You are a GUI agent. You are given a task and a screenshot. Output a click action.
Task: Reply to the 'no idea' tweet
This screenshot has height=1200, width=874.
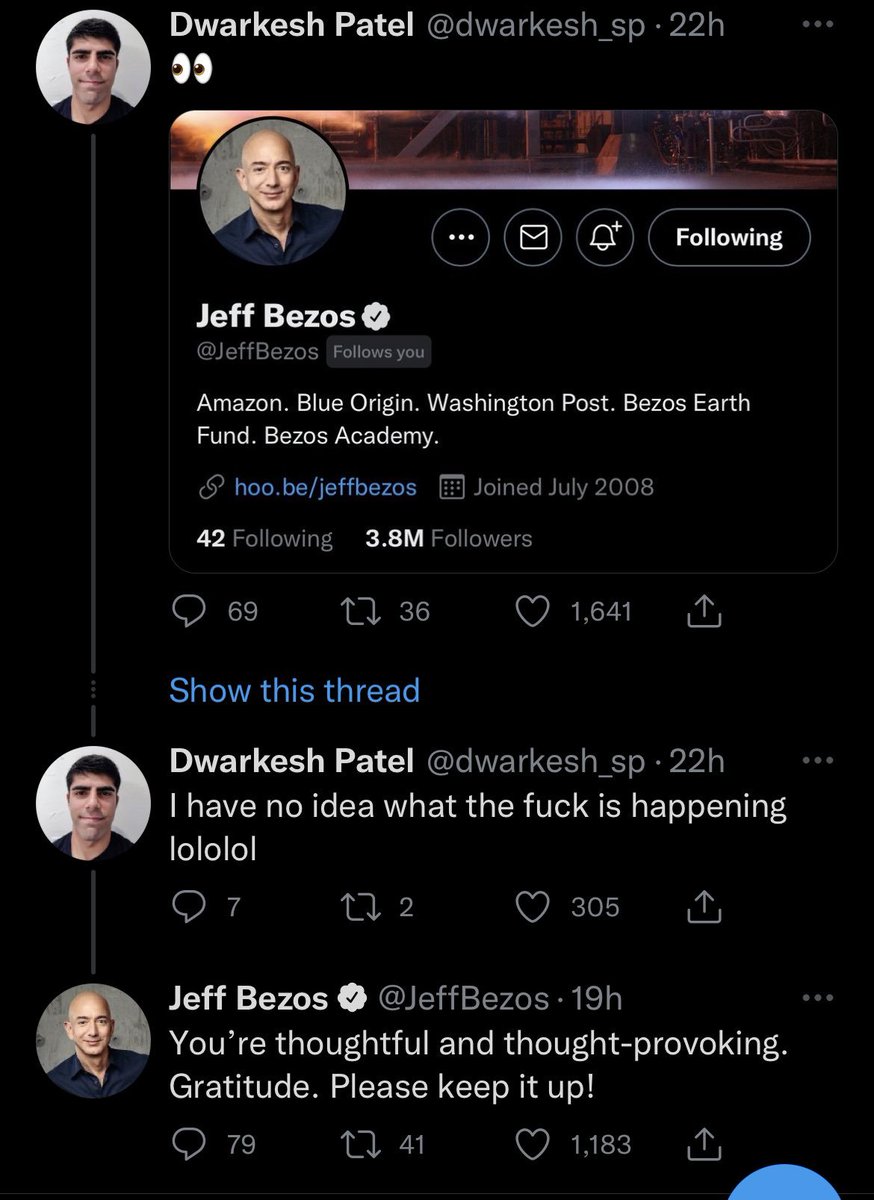pos(187,907)
